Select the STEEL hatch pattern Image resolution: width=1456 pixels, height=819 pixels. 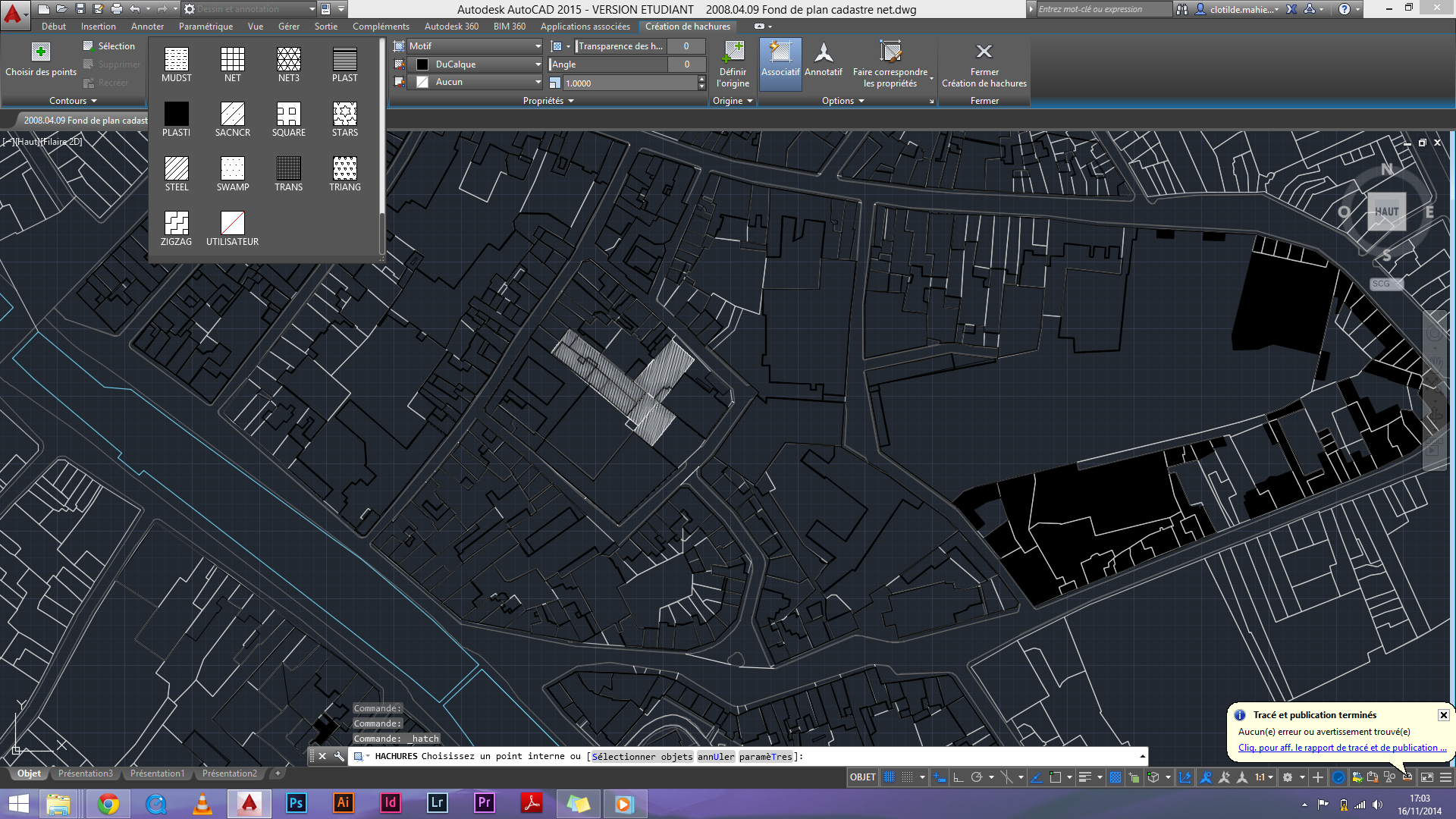point(176,174)
